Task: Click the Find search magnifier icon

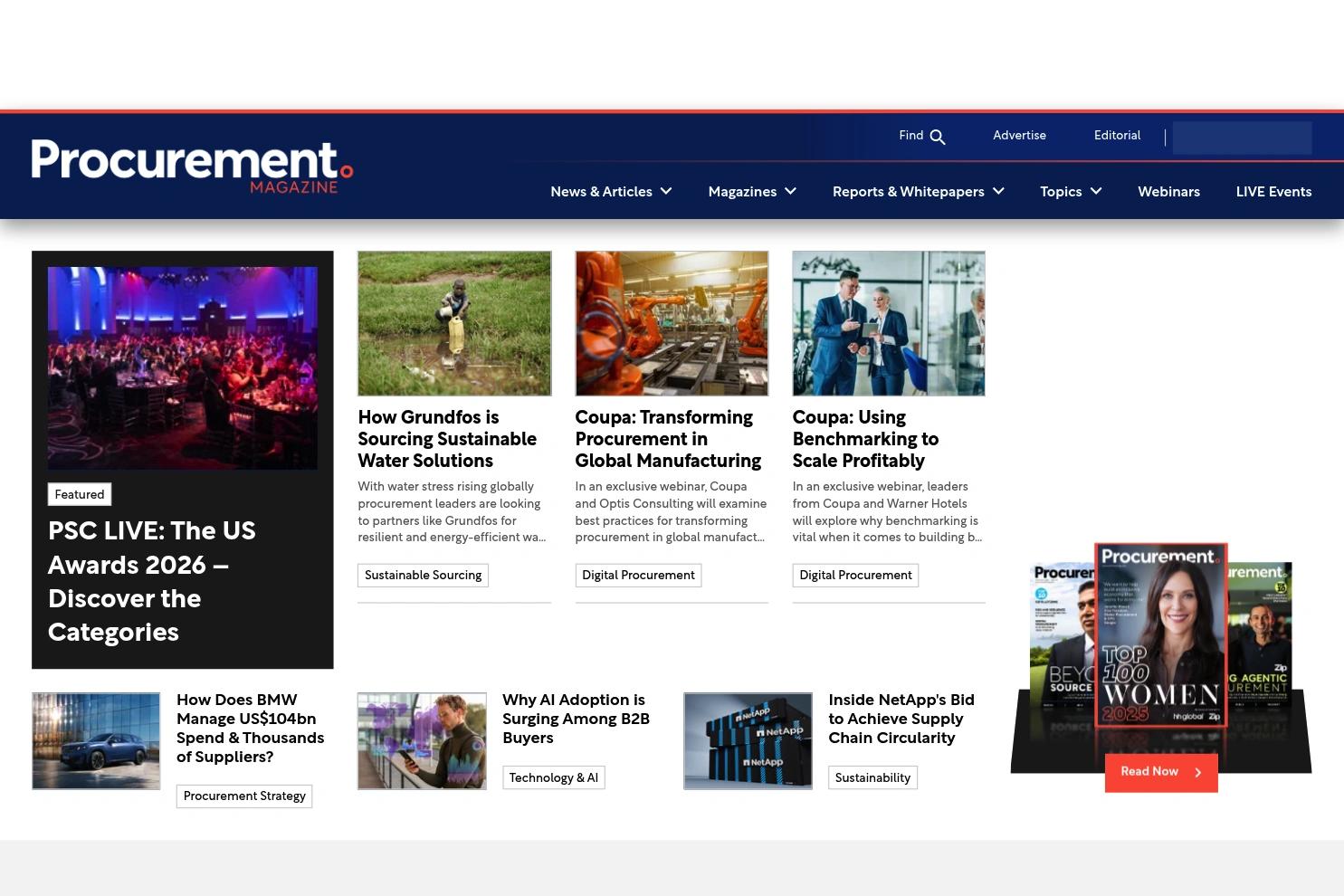Action: [938, 137]
